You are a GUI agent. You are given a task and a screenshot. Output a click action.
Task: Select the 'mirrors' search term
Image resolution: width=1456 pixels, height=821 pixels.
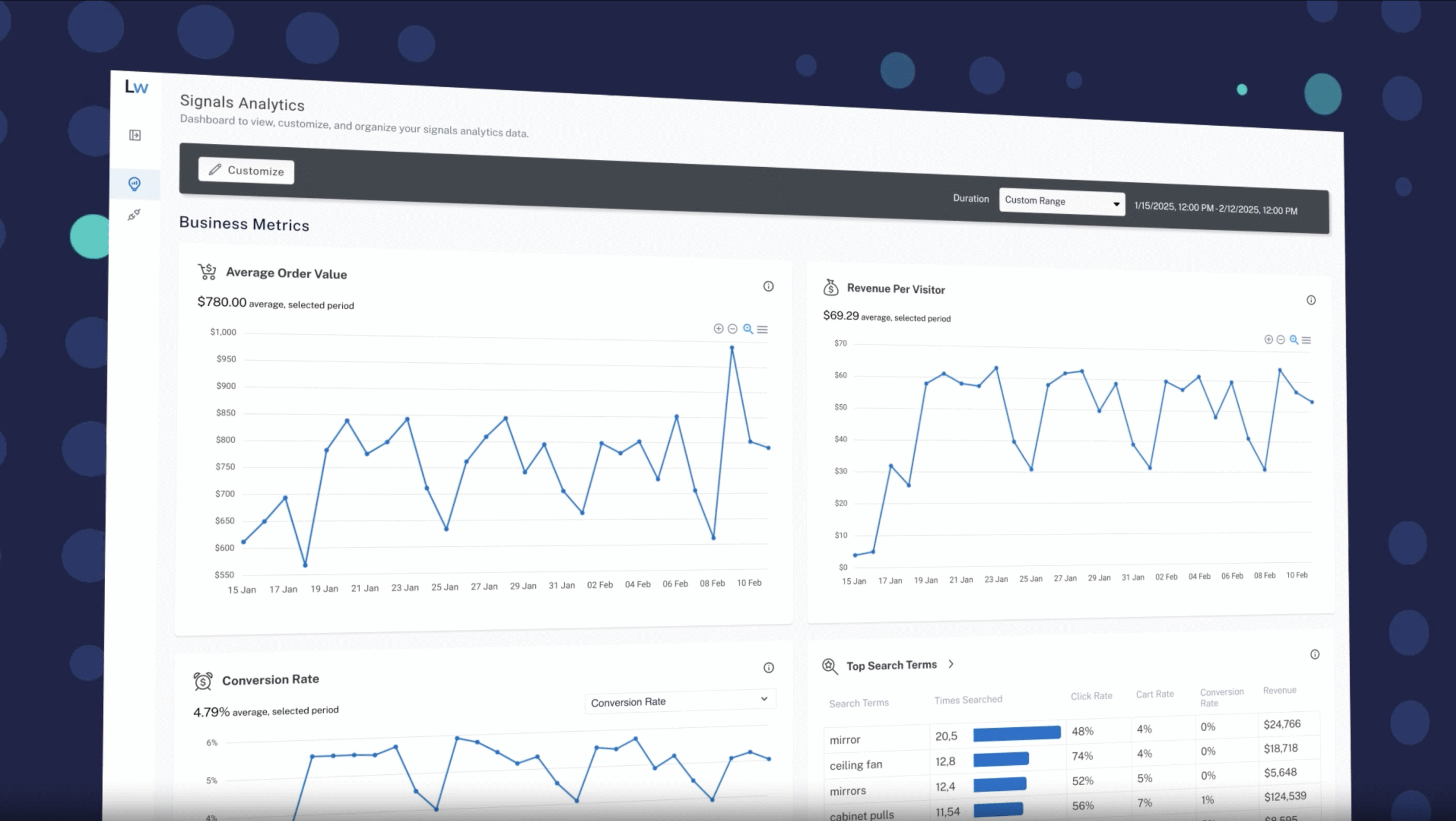847,791
